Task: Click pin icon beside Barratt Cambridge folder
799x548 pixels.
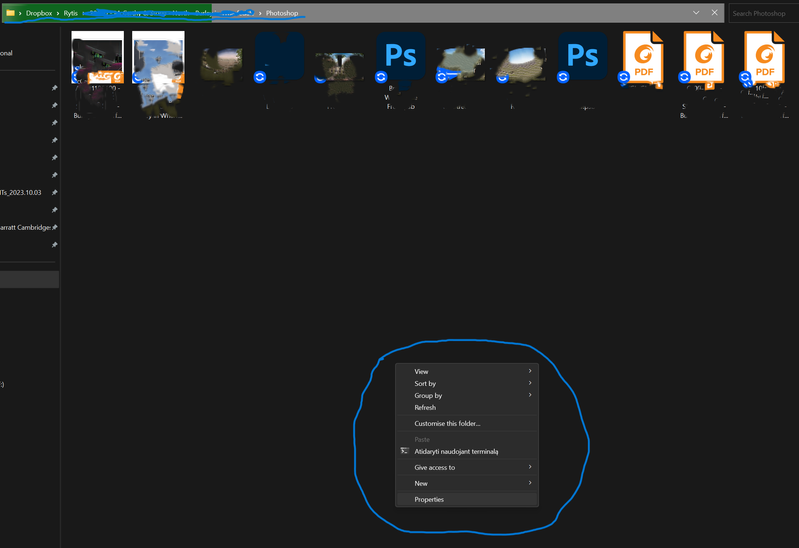Action: (x=55, y=228)
